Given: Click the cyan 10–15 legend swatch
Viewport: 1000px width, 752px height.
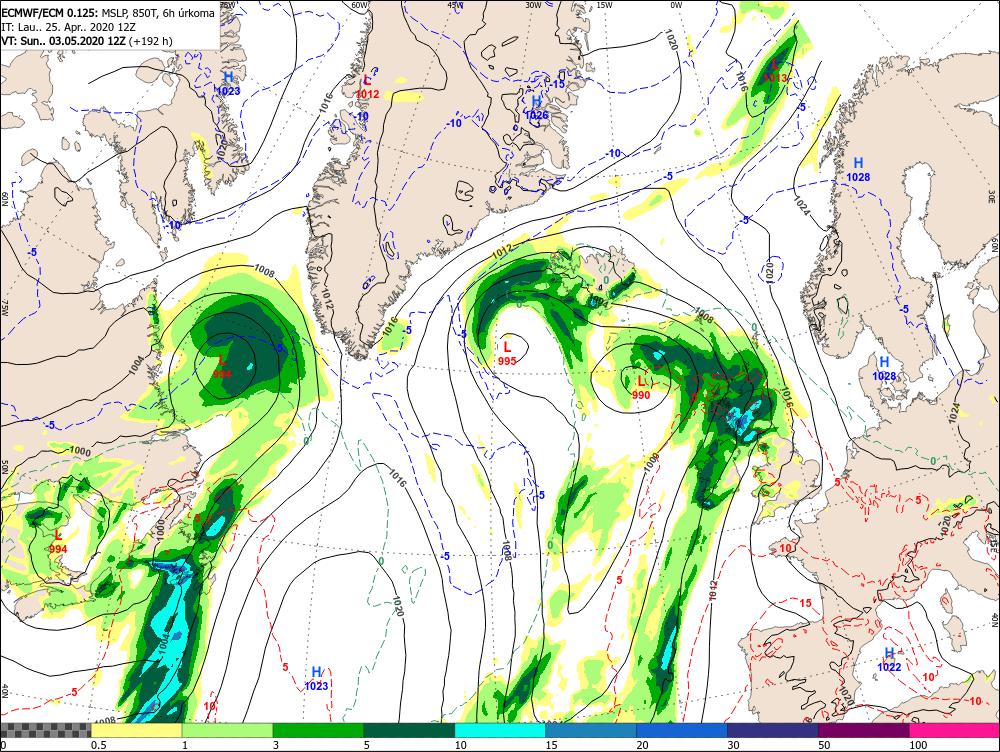Looking at the screenshot, I should click(500, 730).
